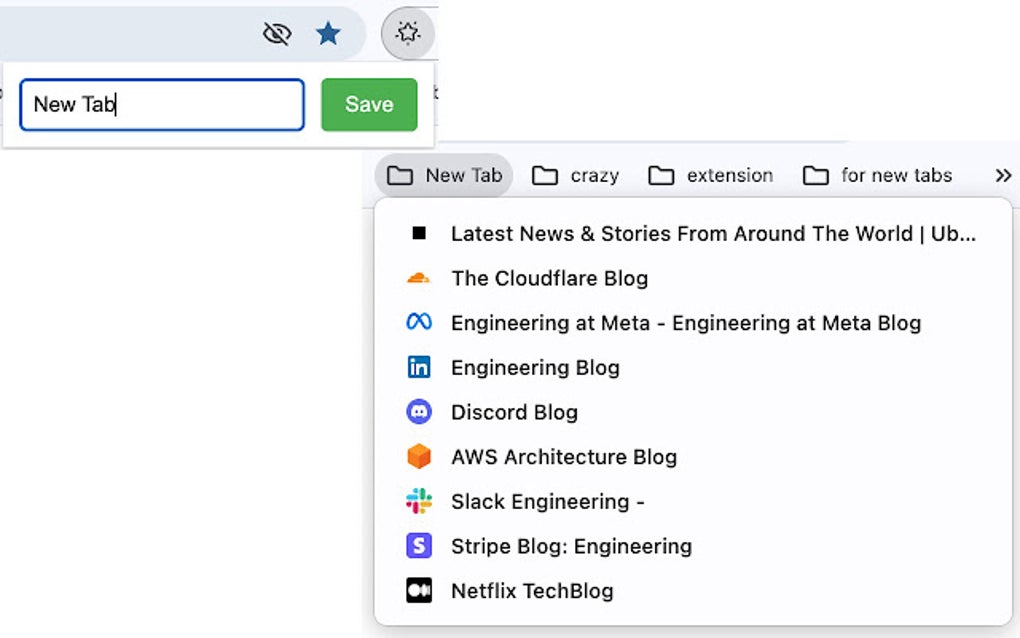The width and height of the screenshot is (1020, 638).
Task: Expand the 'for new tabs' folder
Action: pyautogui.click(x=877, y=175)
